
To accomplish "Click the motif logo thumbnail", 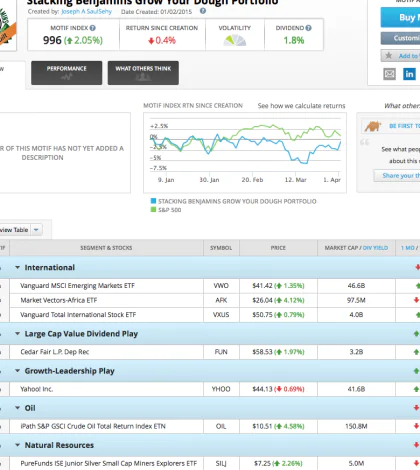I will tap(7, 25).
